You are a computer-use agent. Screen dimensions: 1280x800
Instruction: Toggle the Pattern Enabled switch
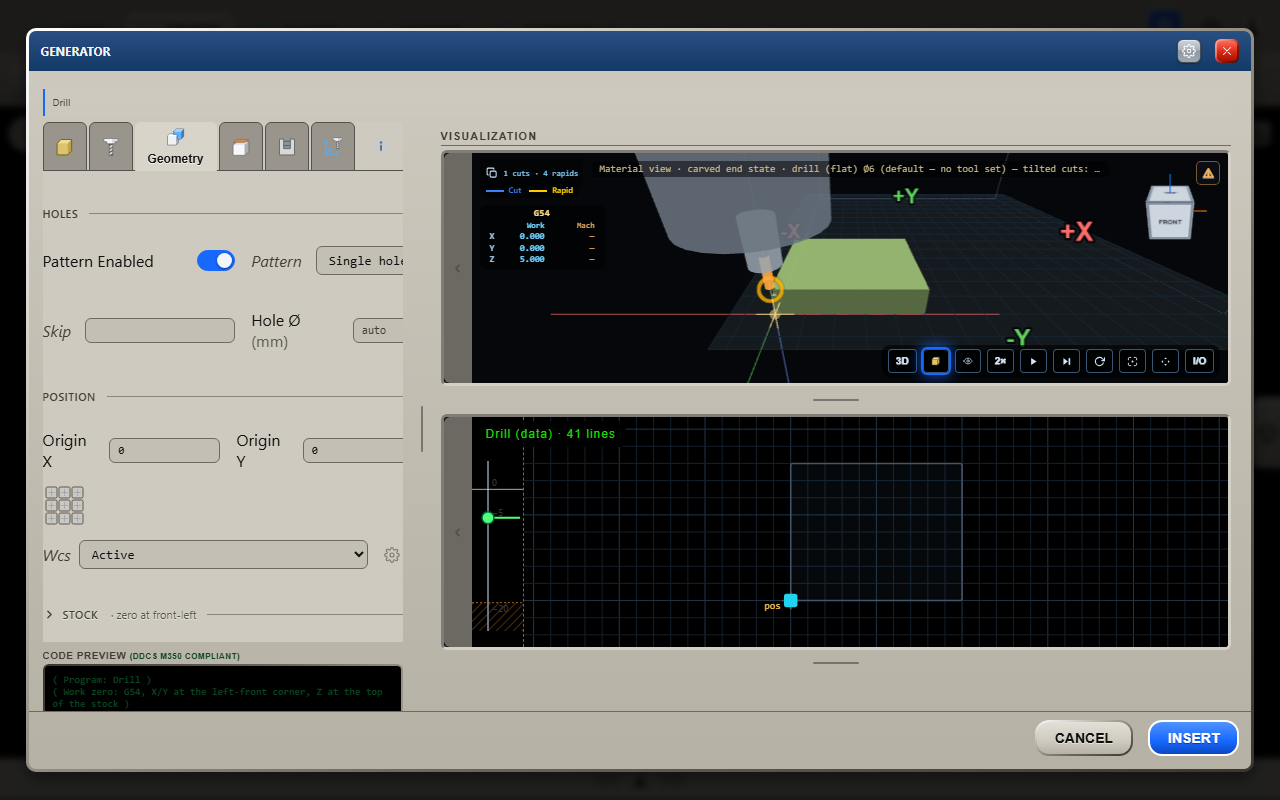(216, 261)
